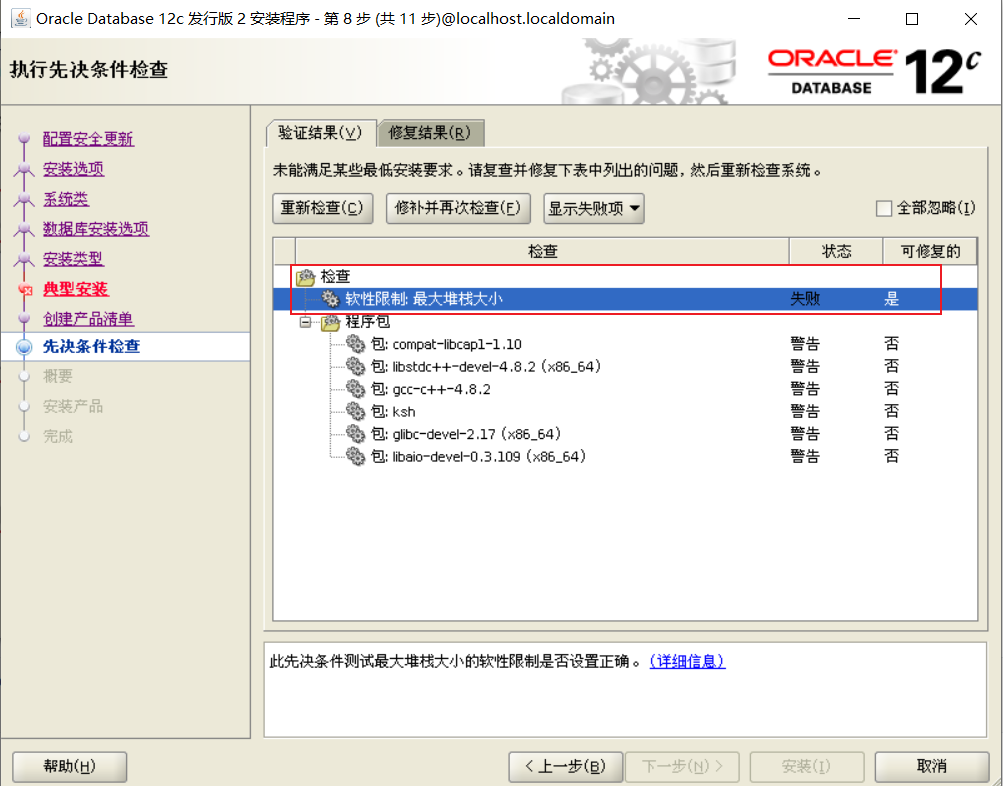Switch to the 验证结果(V) tab

point(320,133)
